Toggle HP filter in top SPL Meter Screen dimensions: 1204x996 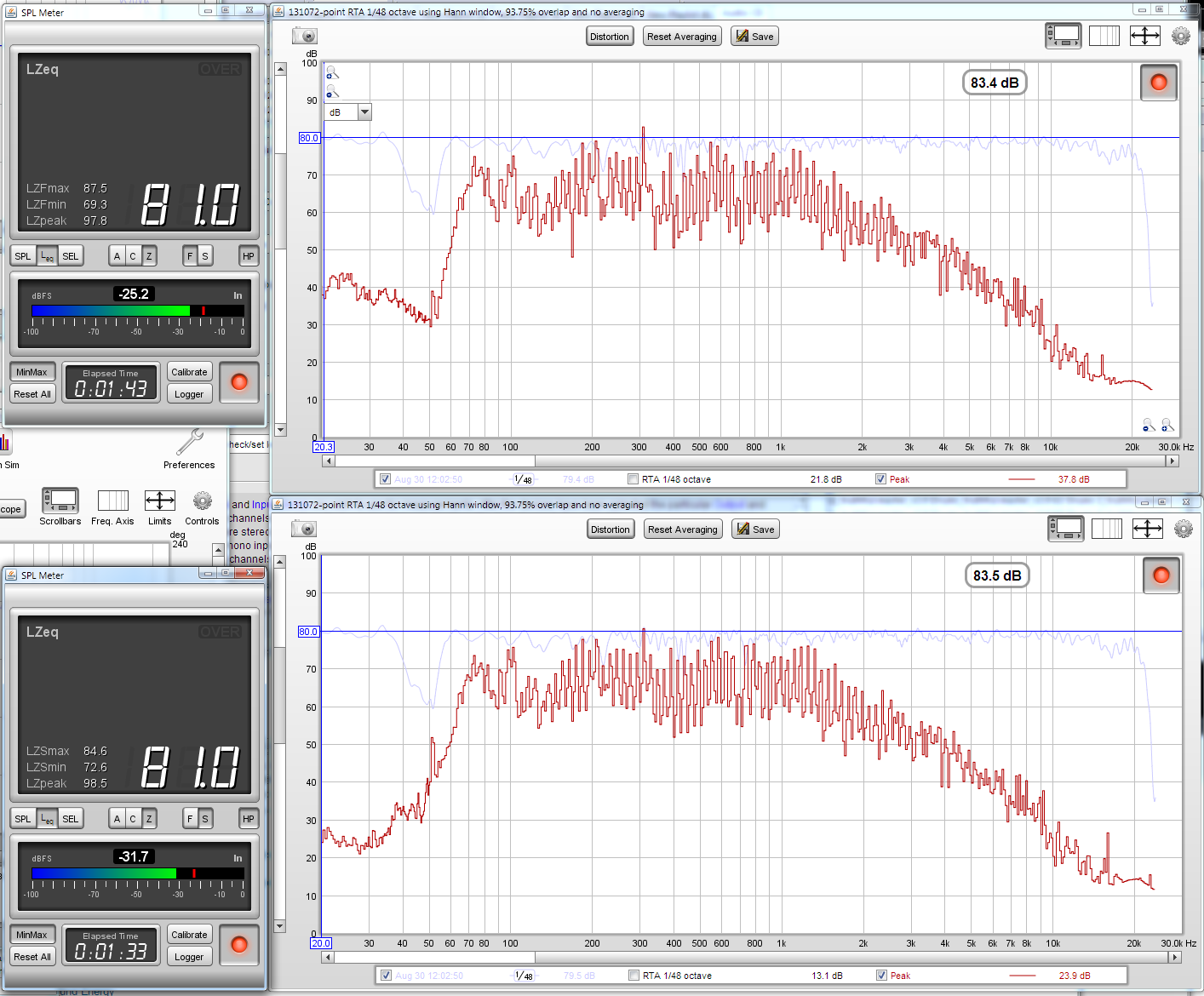[249, 256]
